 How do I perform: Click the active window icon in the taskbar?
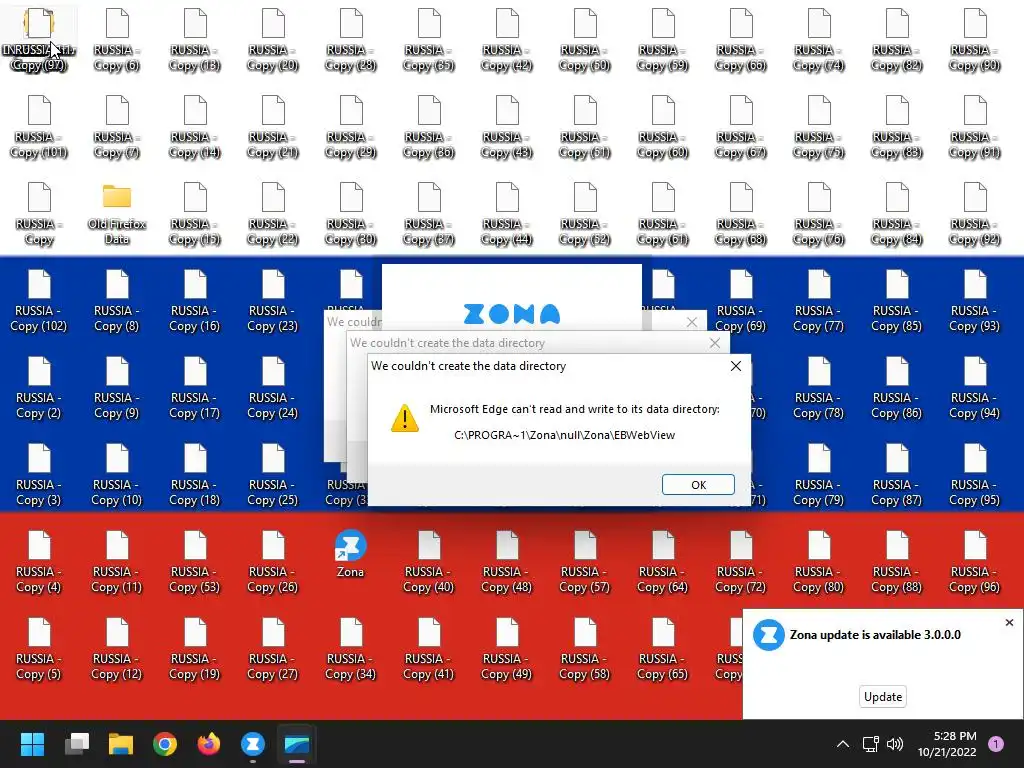296,744
